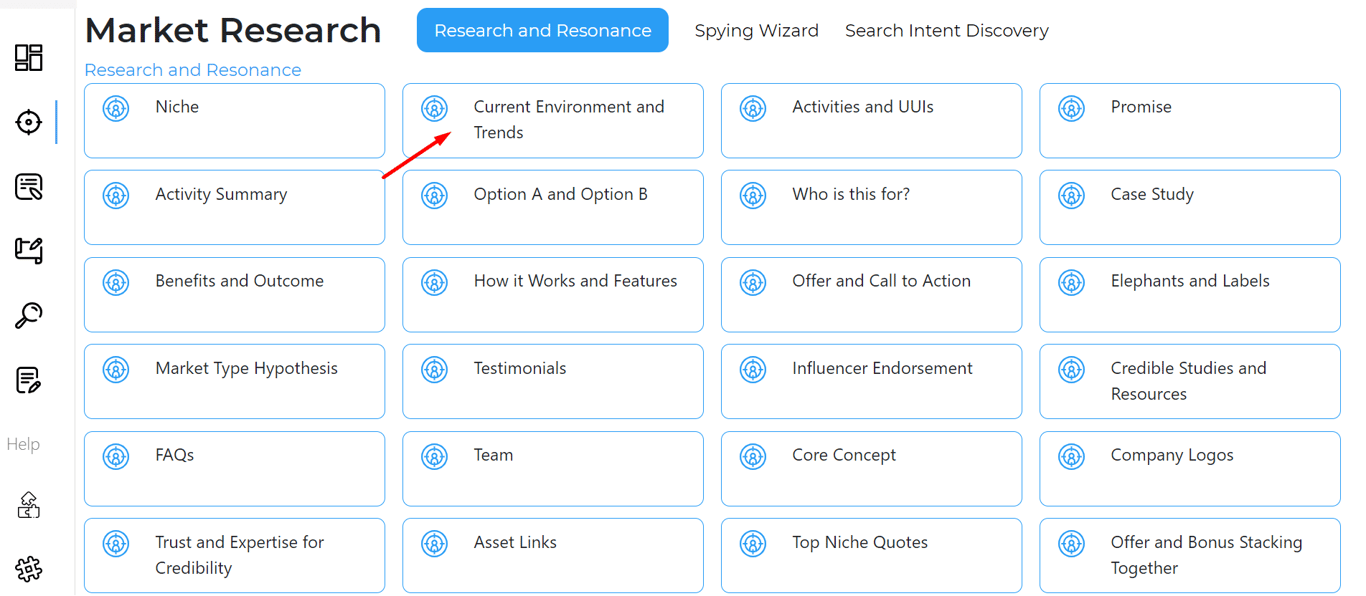This screenshot has width=1366, height=596.
Task: Click the Help label in sidebar
Action: coord(23,444)
